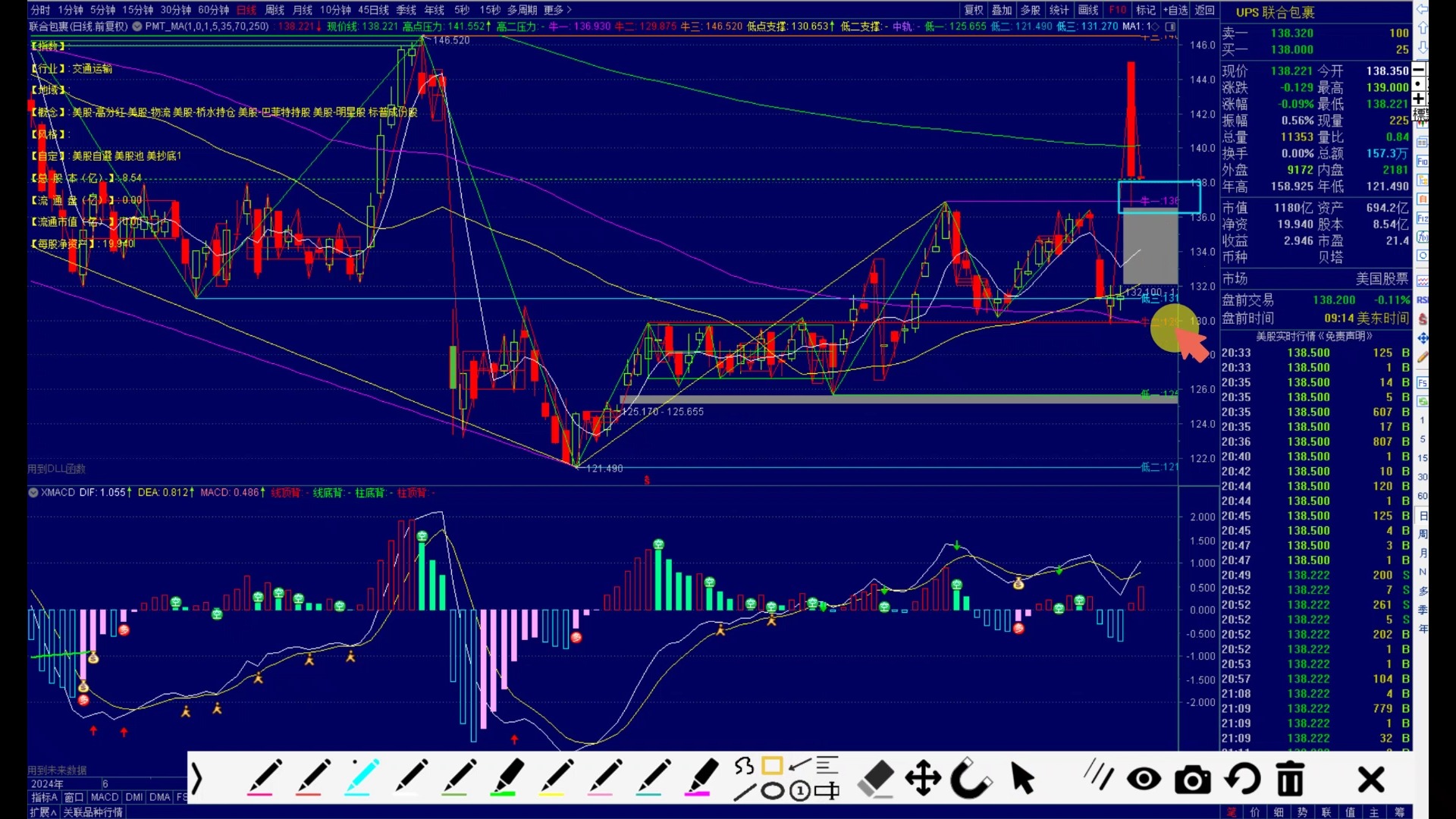1456x819 pixels.
Task: Choose the numbered circle marker tool
Action: pyautogui.click(x=799, y=792)
